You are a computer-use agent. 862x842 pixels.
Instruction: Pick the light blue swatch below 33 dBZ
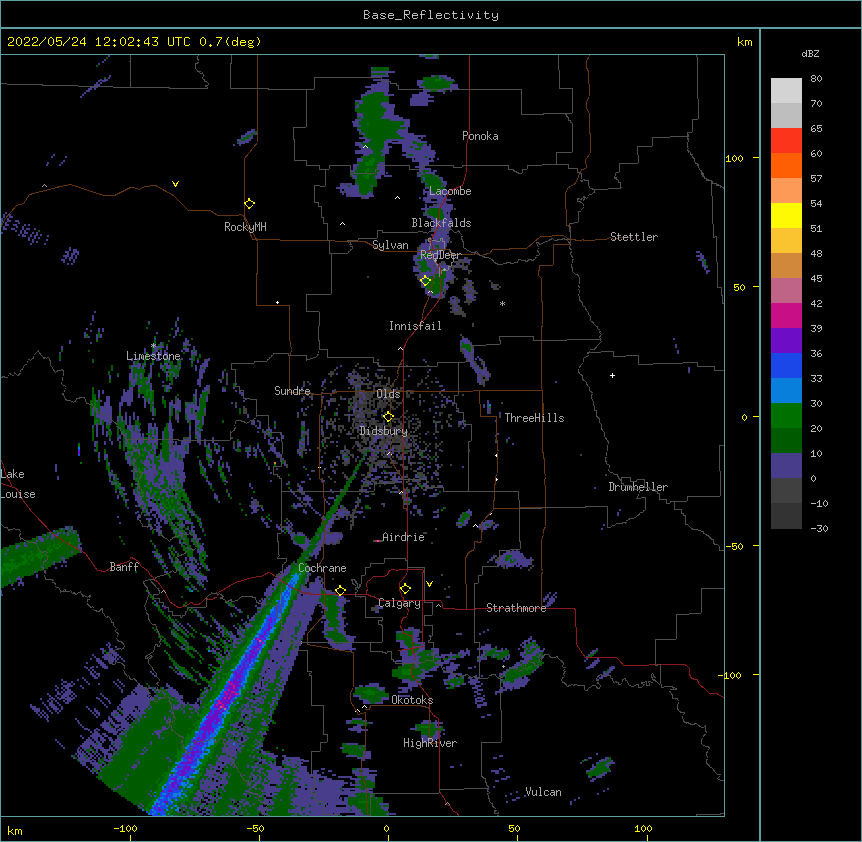click(x=786, y=390)
